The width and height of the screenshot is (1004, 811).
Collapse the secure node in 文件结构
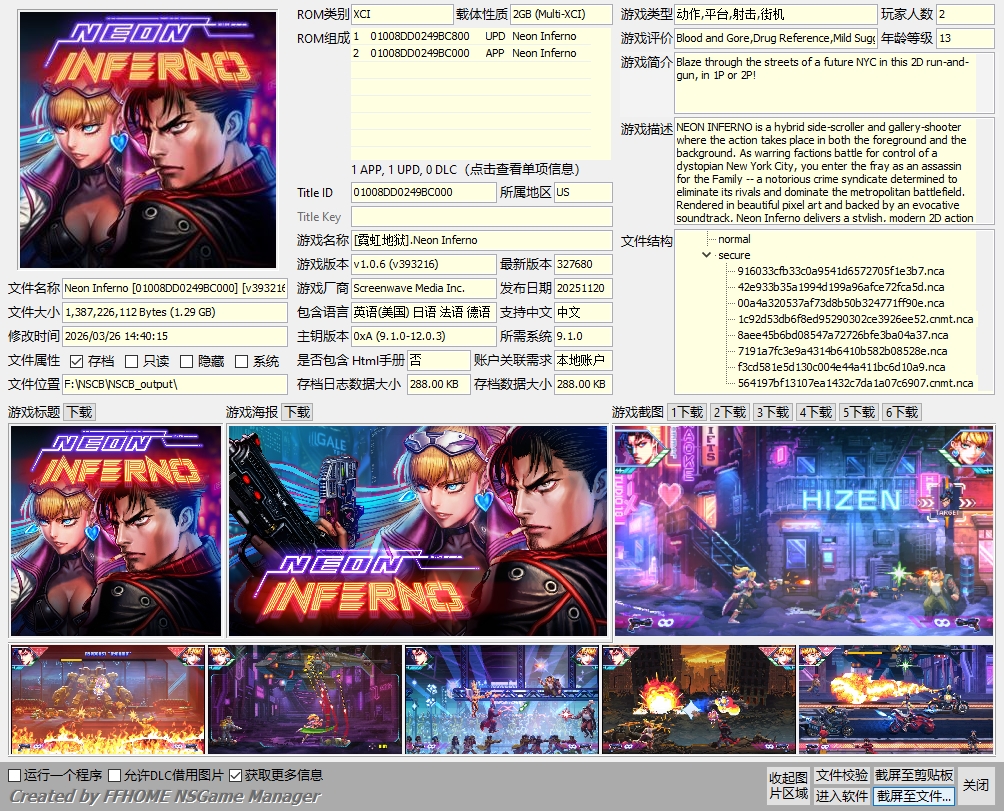tap(707, 255)
